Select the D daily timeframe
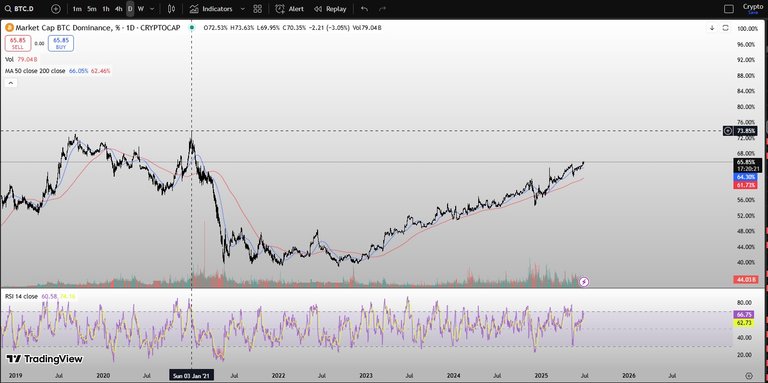Image resolution: width=768 pixels, height=383 pixels. pos(130,9)
